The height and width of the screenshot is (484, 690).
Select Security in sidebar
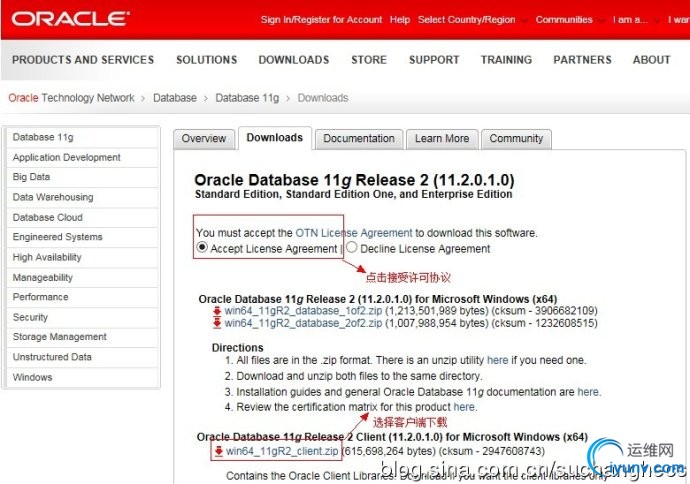point(82,317)
